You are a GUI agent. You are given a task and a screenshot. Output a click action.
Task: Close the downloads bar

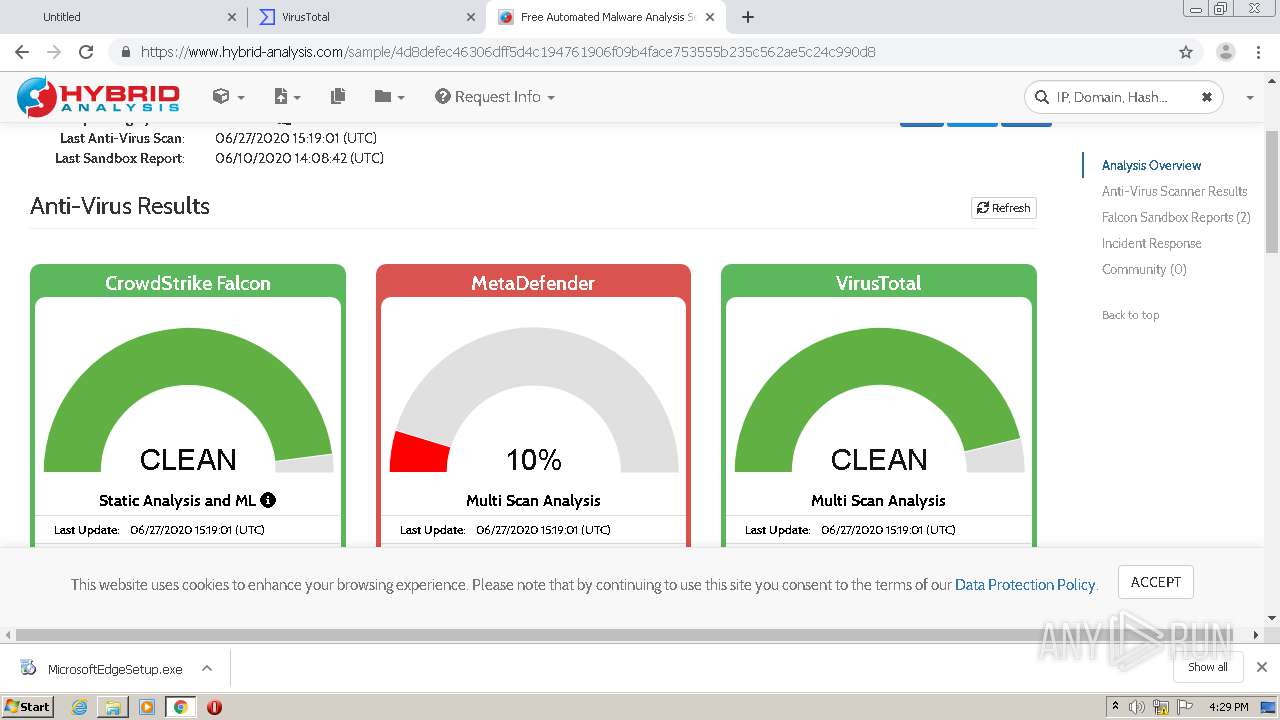point(1261,667)
